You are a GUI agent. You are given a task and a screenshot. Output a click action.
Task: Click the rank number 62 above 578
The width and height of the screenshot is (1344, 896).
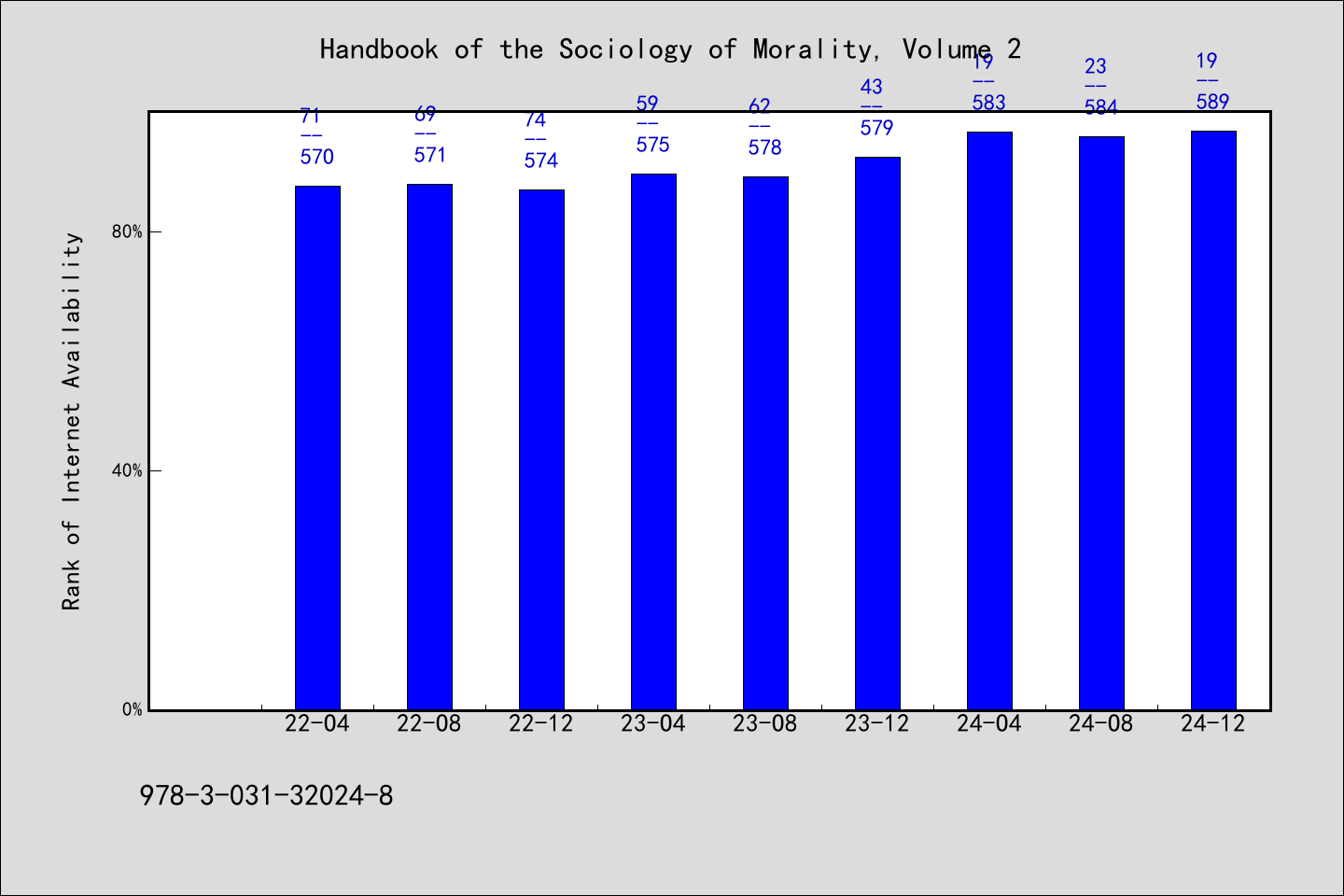point(759,106)
